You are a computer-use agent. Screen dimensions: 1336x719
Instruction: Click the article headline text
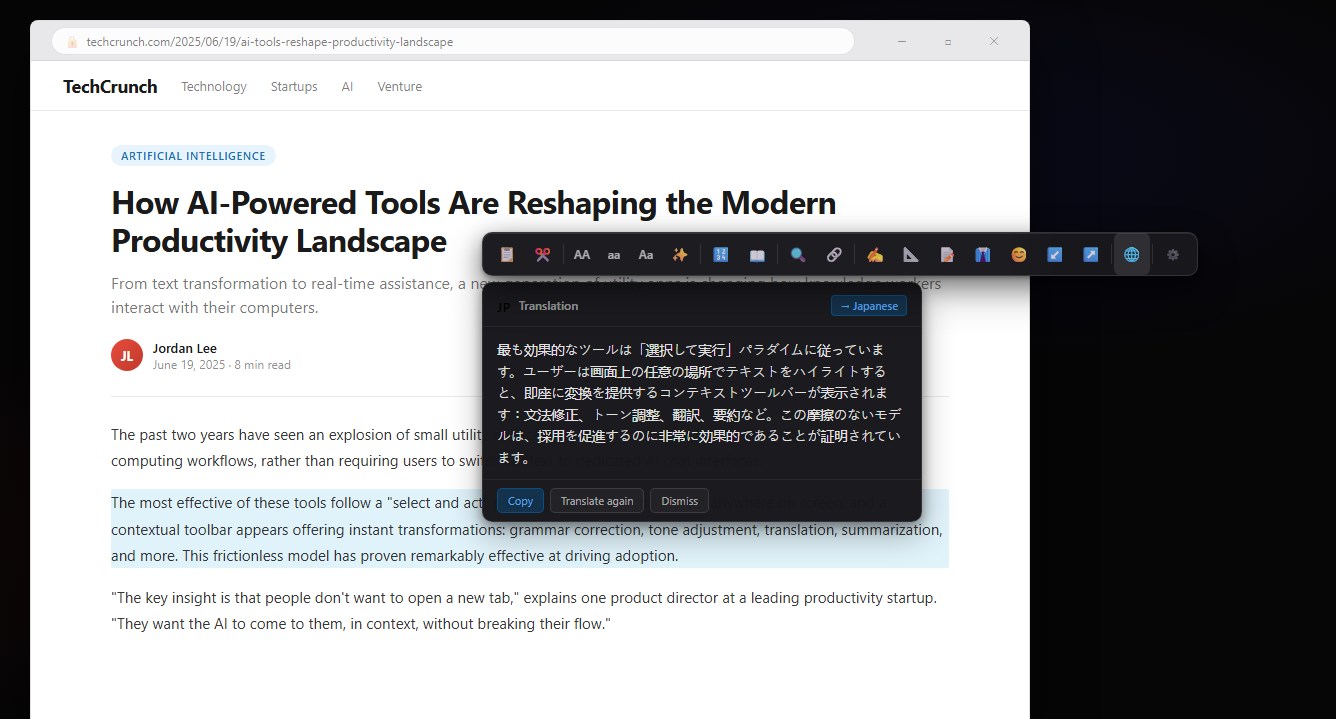click(x=474, y=222)
